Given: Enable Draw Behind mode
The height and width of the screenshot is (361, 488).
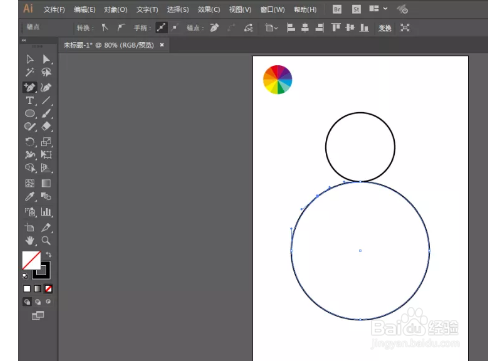Looking at the screenshot, I should pyautogui.click(x=38, y=302).
